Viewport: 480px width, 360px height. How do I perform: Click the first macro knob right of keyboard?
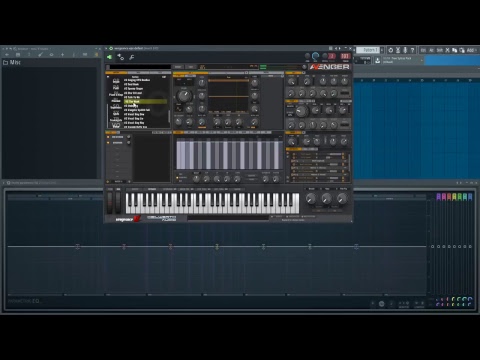[311, 199]
